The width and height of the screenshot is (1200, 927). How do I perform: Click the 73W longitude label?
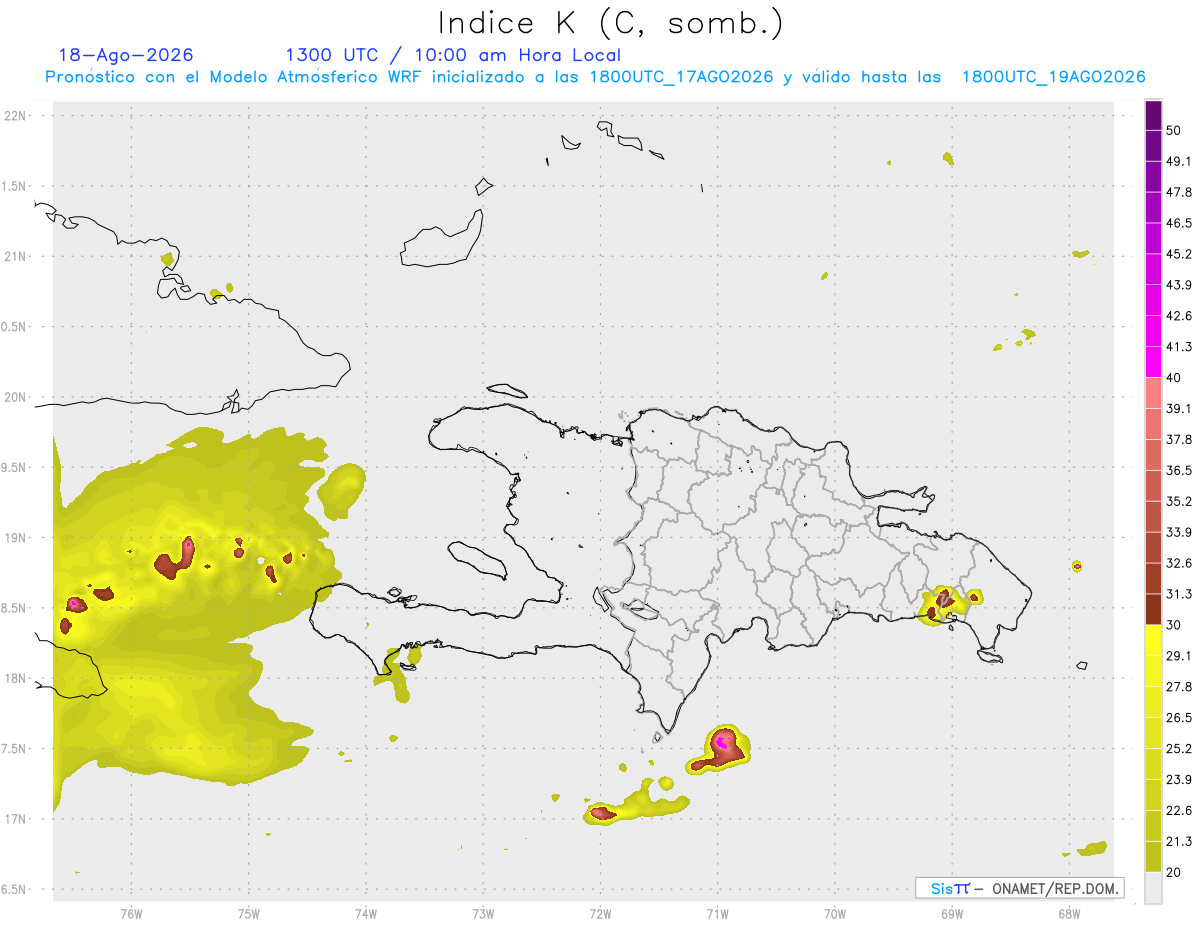483,914
